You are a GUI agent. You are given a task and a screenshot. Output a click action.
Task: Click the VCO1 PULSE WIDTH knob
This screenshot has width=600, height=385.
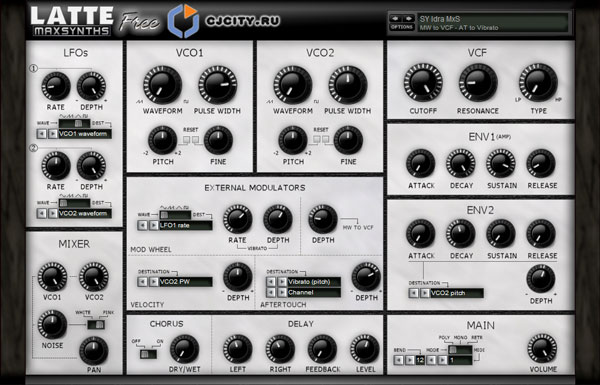(x=217, y=85)
